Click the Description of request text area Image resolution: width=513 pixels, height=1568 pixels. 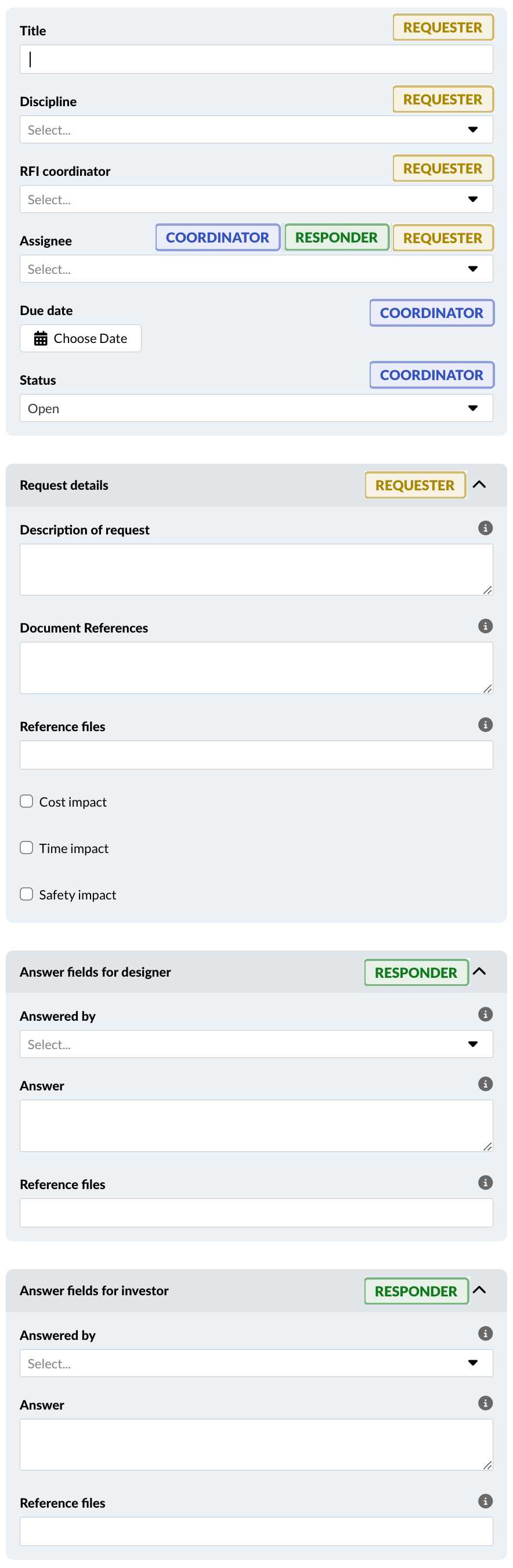point(255,569)
